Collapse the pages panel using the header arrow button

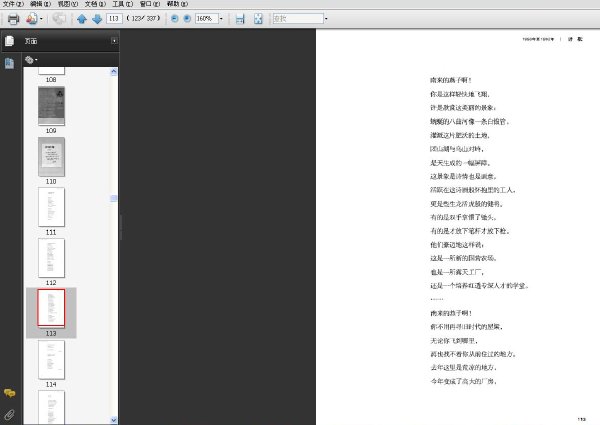pos(114,41)
